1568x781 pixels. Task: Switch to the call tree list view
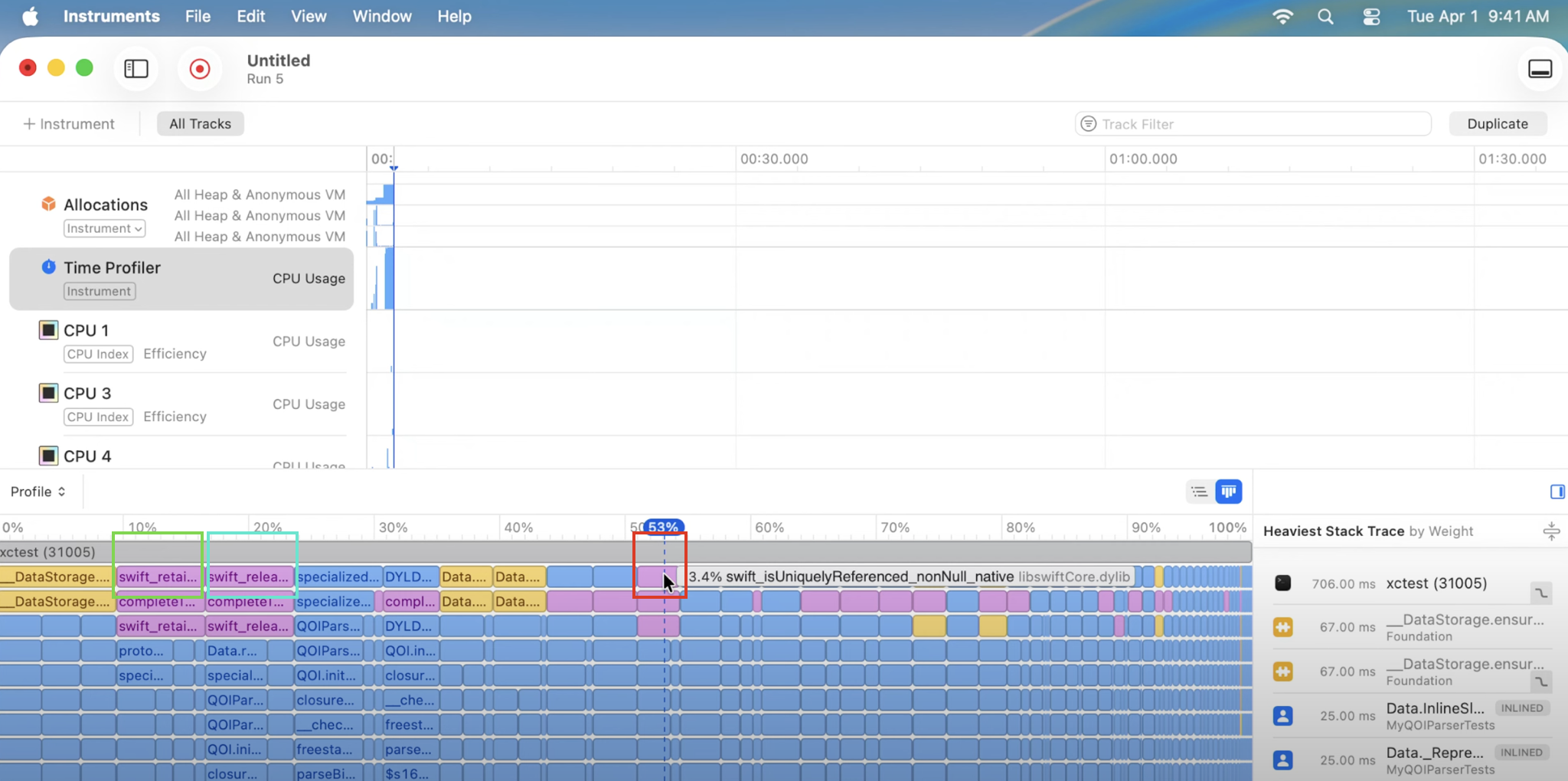click(1200, 492)
